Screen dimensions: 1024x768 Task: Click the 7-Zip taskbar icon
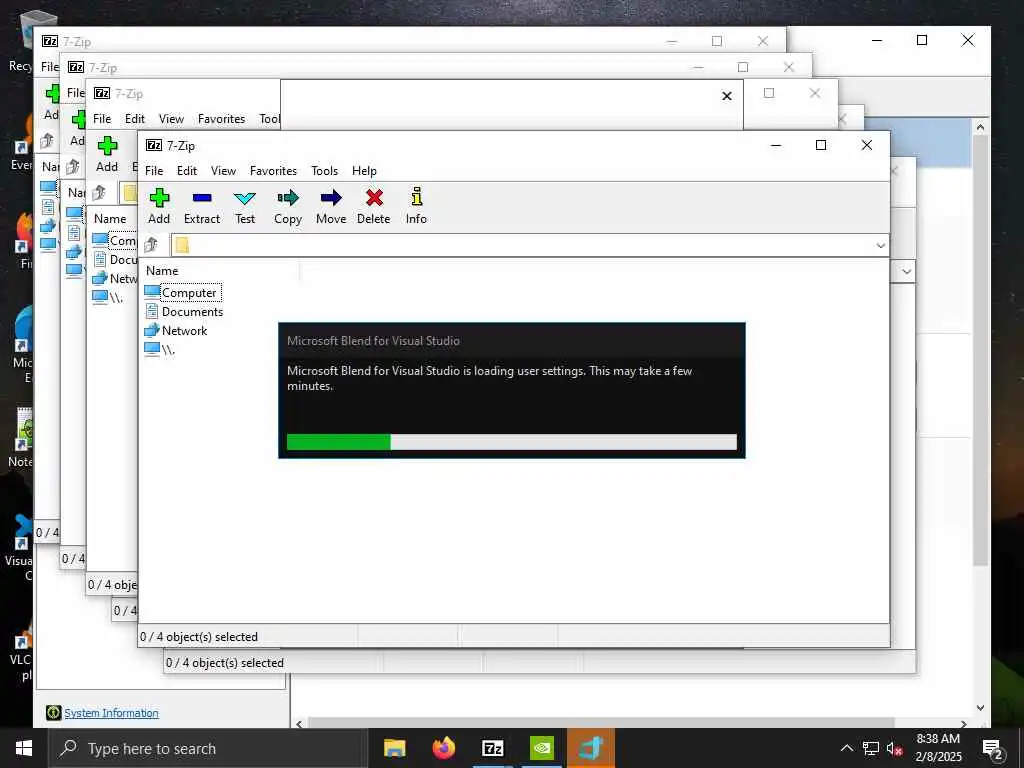coord(492,748)
